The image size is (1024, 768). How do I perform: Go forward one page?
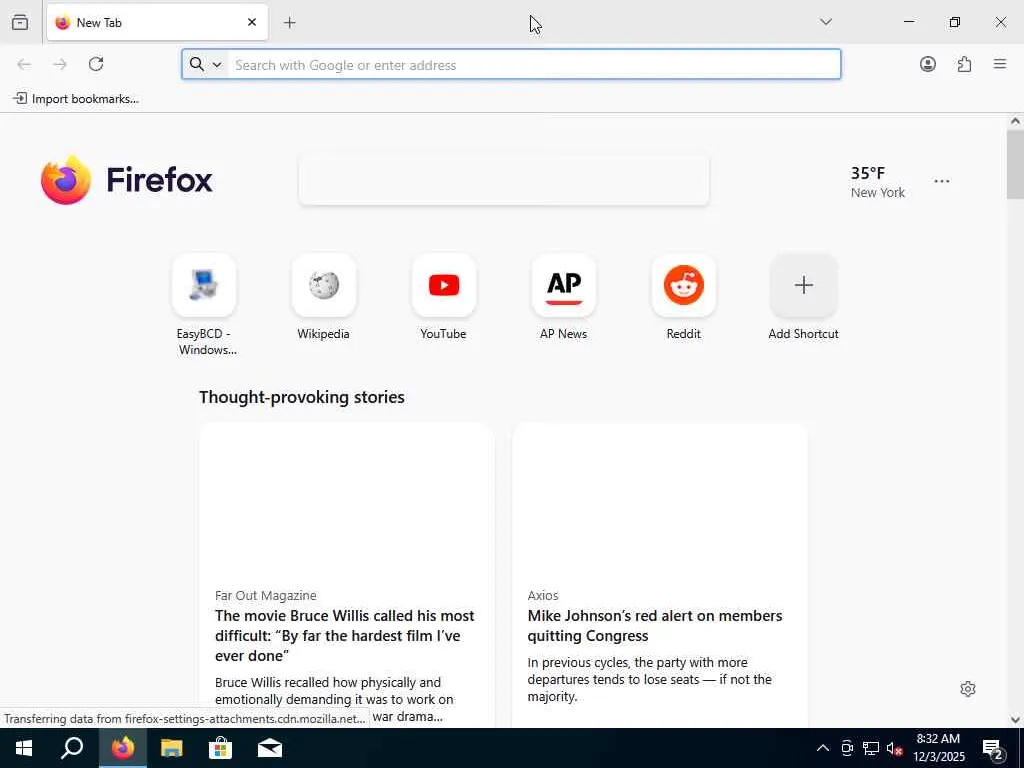[x=60, y=64]
